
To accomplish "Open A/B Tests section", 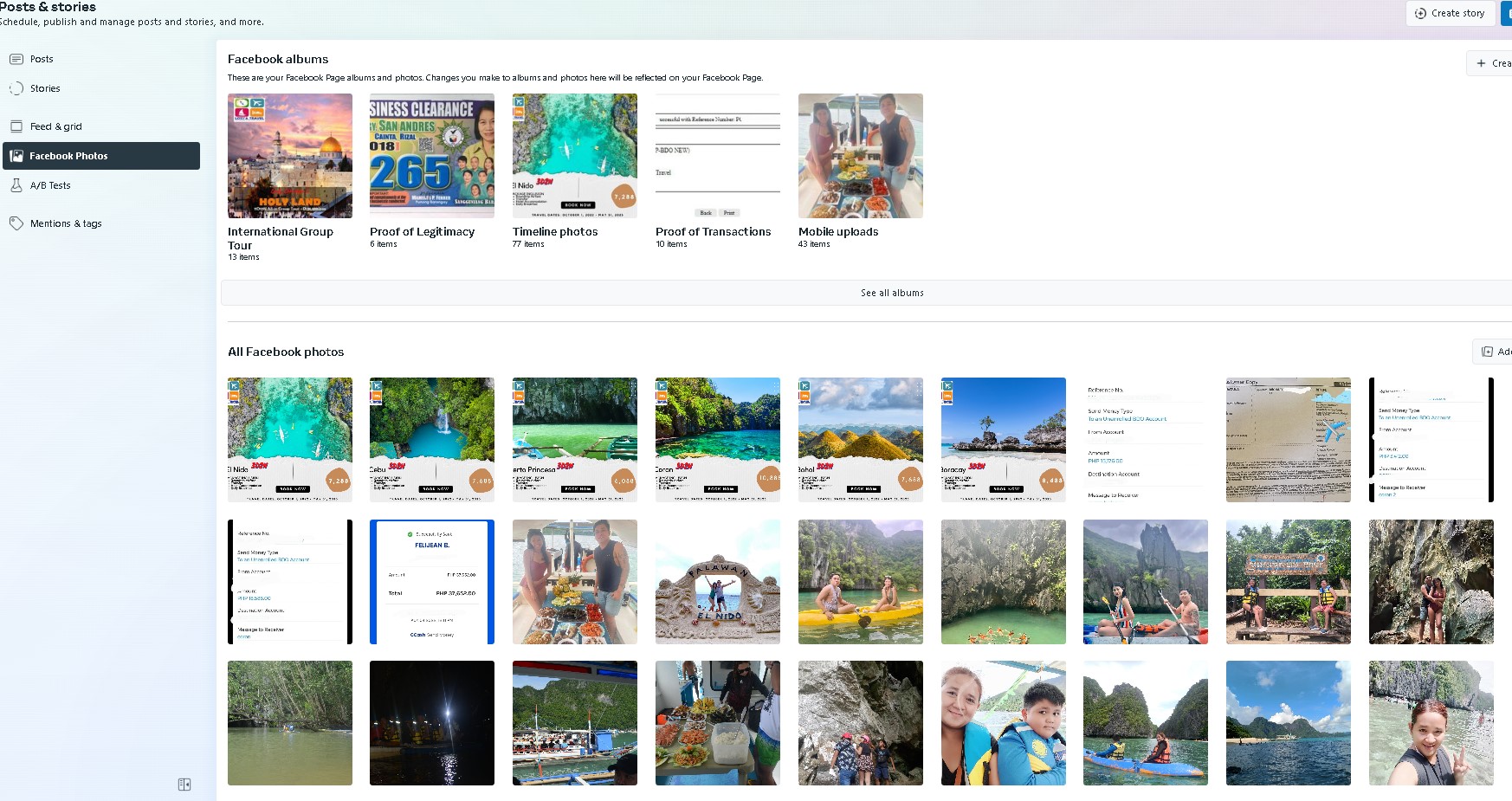I will point(101,185).
